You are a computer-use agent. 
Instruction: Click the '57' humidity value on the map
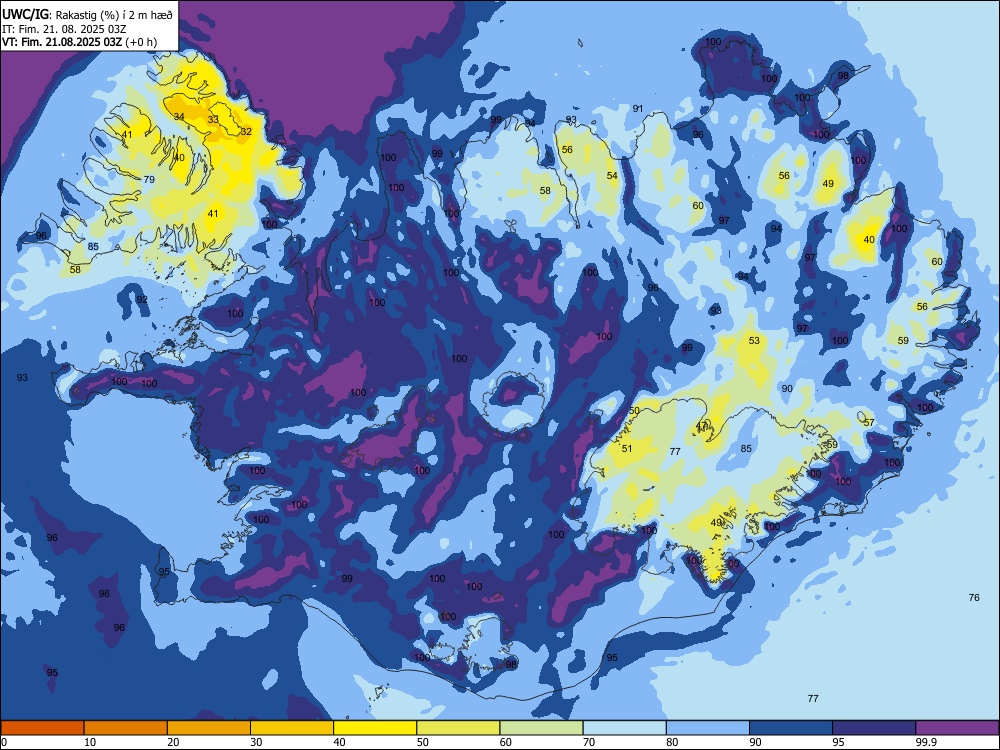(x=869, y=423)
